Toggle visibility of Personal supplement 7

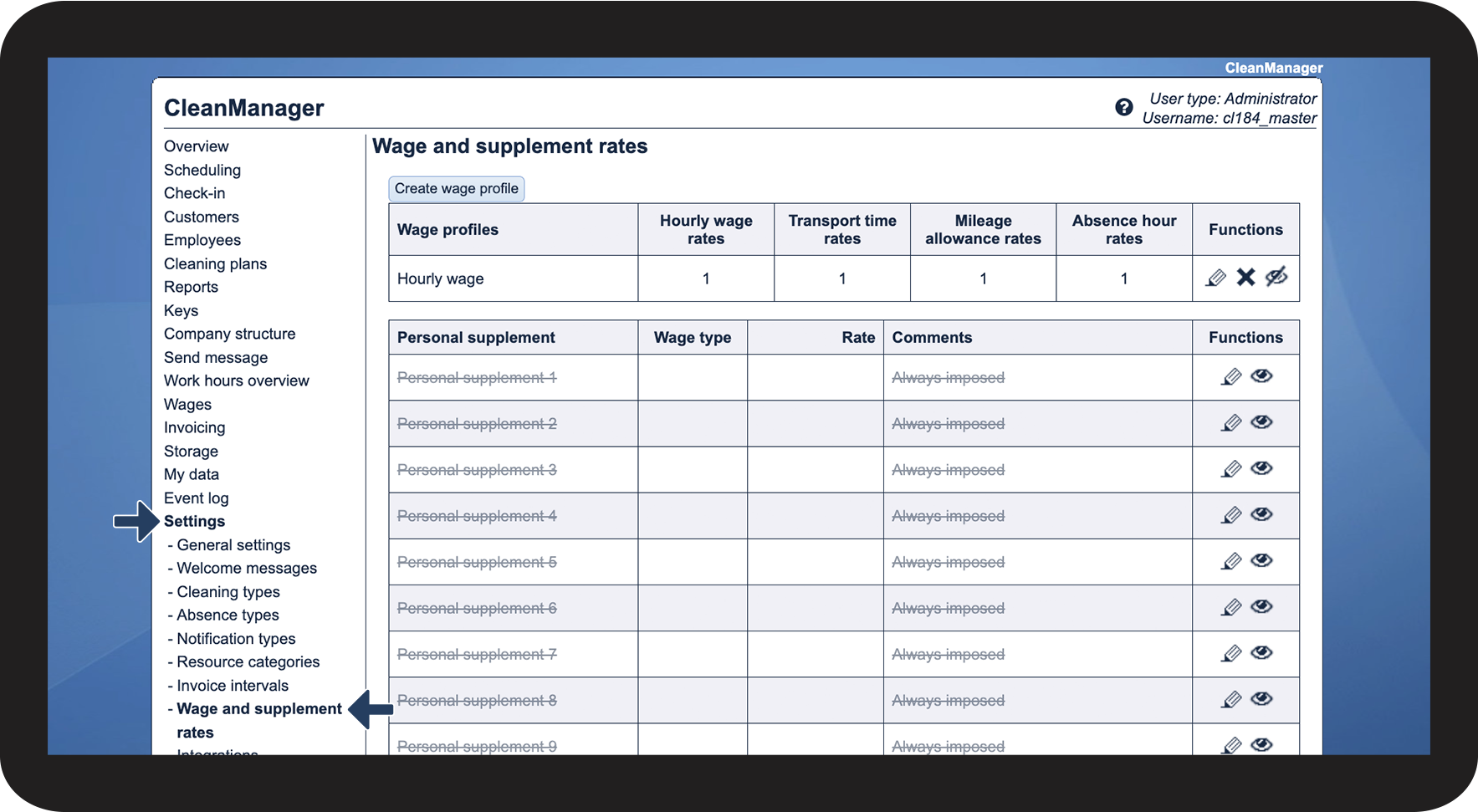1261,652
